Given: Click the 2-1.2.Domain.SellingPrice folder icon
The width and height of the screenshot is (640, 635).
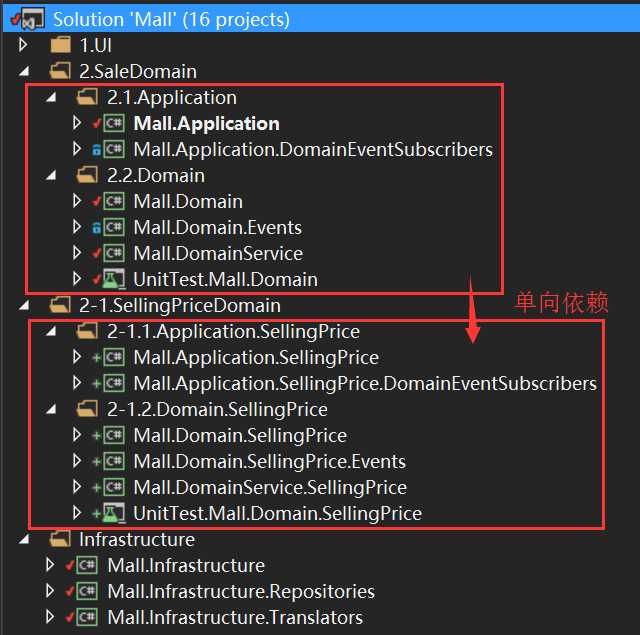Looking at the screenshot, I should (x=87, y=409).
